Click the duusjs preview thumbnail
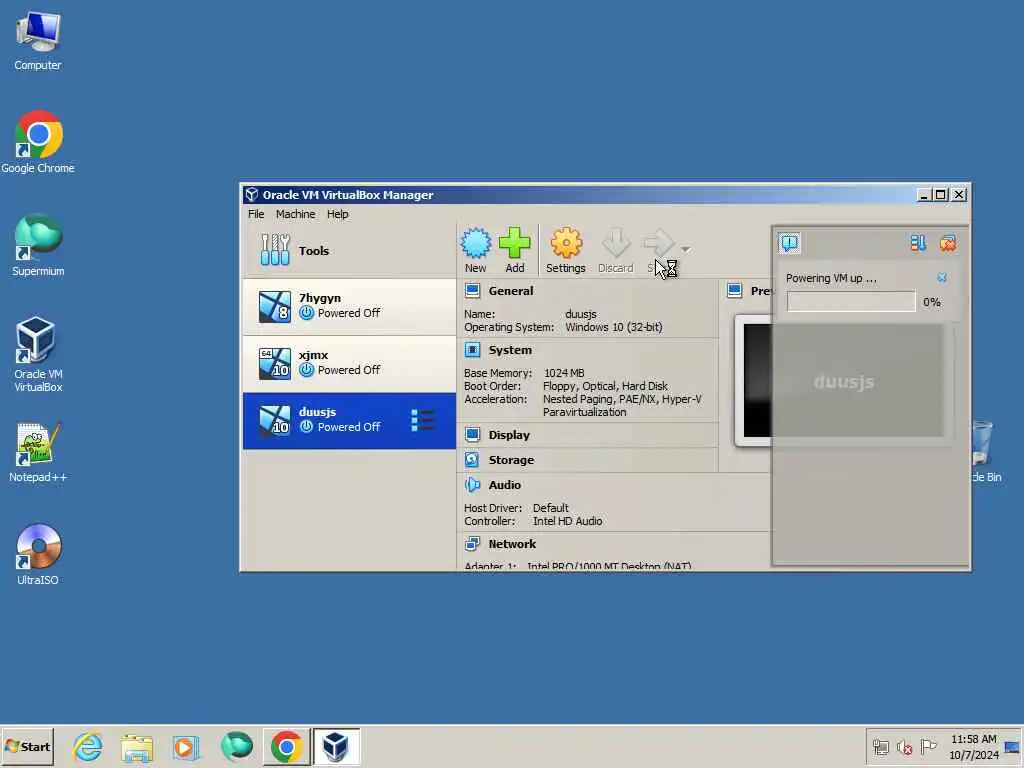Image resolution: width=1024 pixels, height=768 pixels. coord(844,381)
